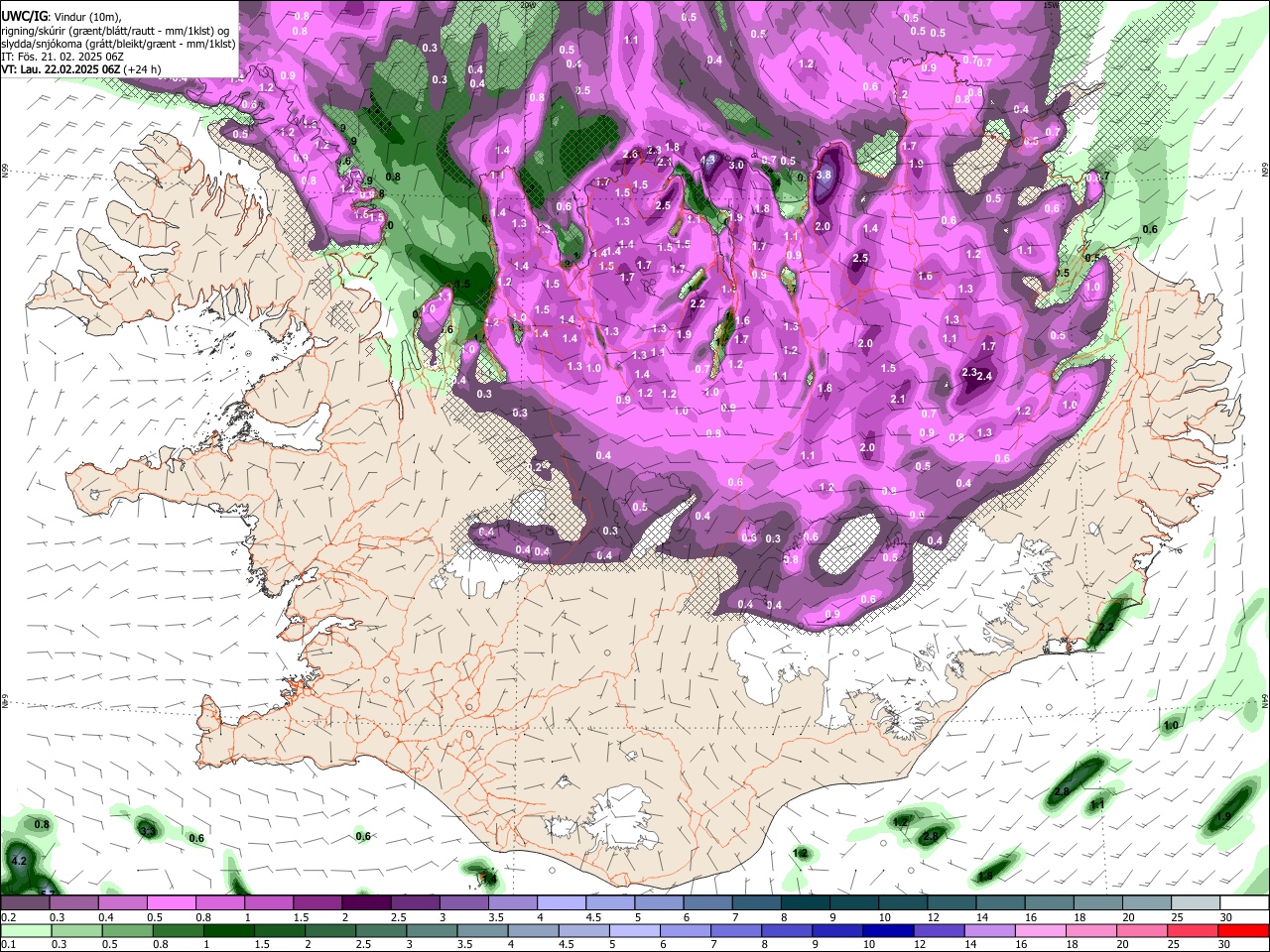Click the 3.8 snowfall value on the map
This screenshot has width=1270, height=952.
tap(824, 175)
